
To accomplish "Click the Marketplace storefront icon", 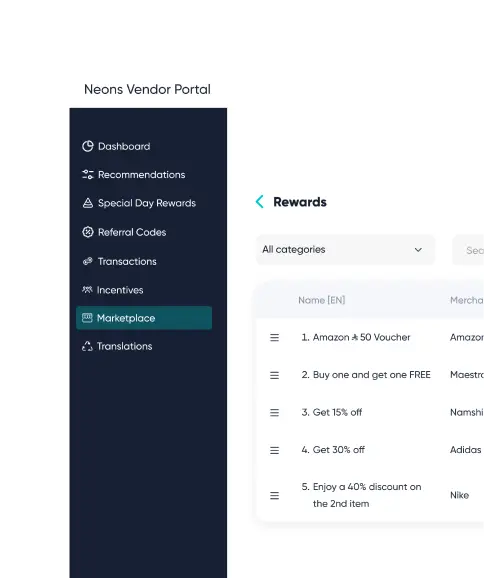I will click(87, 318).
